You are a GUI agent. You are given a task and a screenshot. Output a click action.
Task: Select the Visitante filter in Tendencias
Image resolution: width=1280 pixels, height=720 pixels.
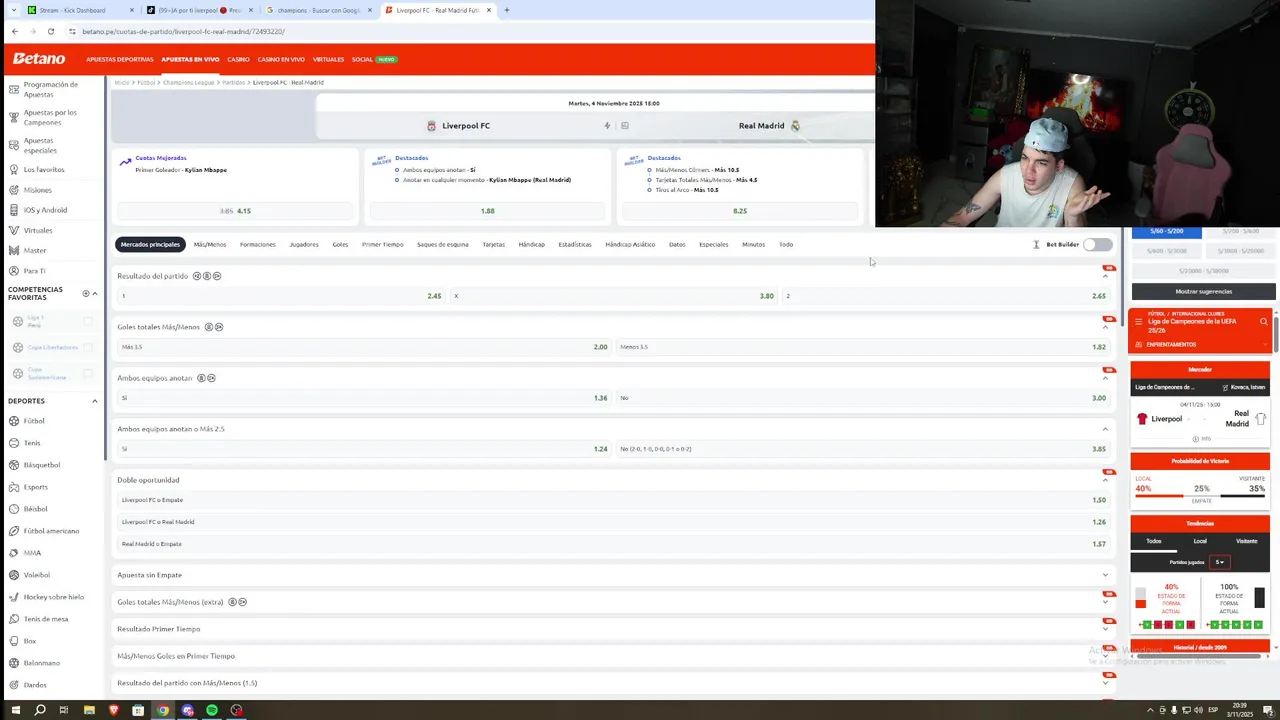(x=1246, y=541)
